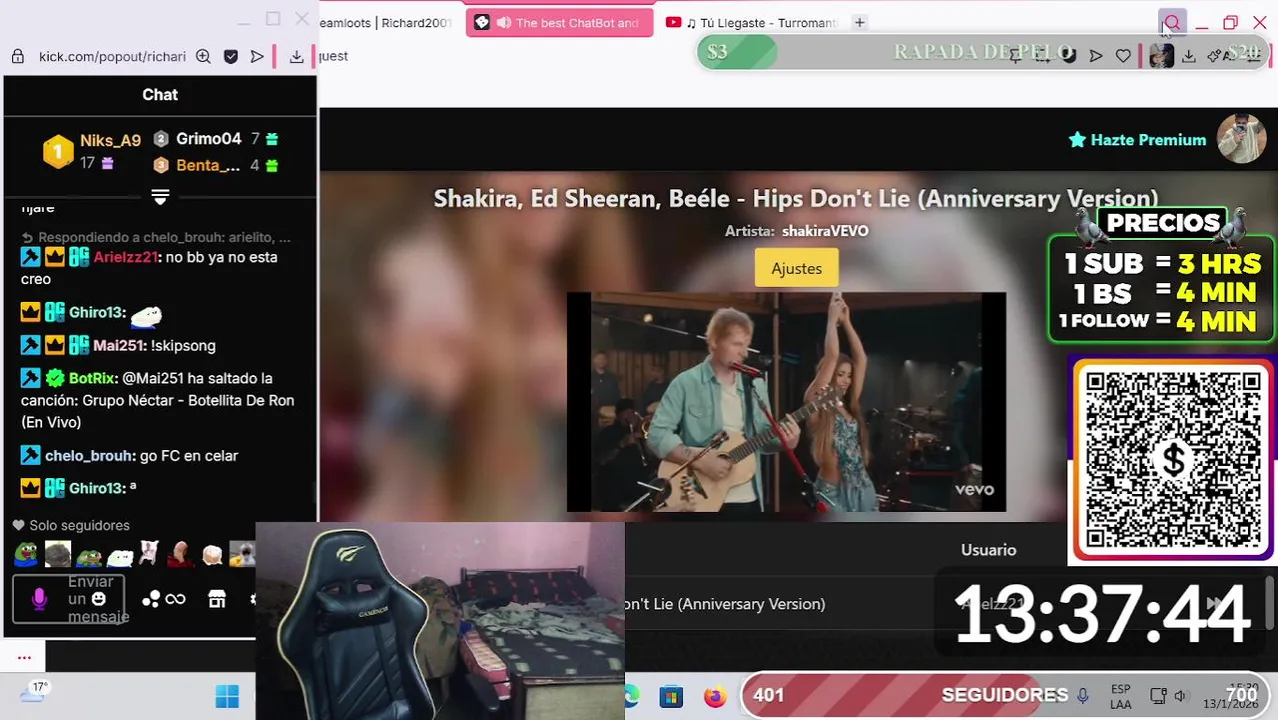Collapse the gift leaderboard using the funnel arrow
This screenshot has width=1278, height=720.
pos(160,195)
